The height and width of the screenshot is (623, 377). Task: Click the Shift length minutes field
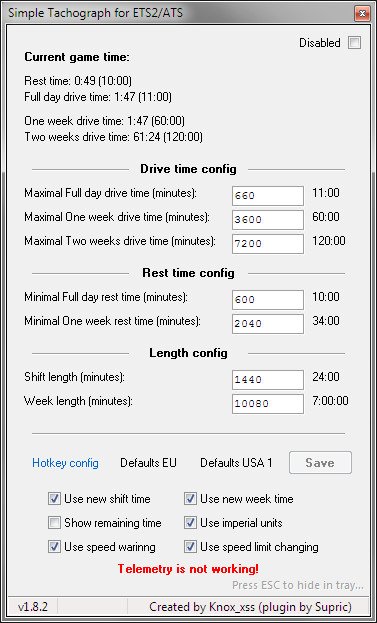point(268,380)
